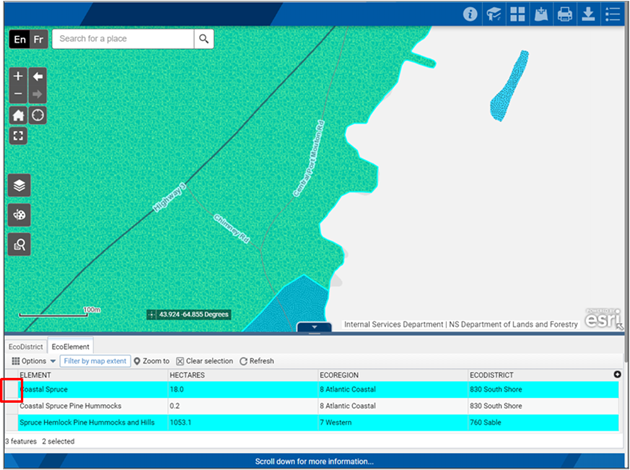
Task: Click the Zoom to button
Action: [x=151, y=361]
